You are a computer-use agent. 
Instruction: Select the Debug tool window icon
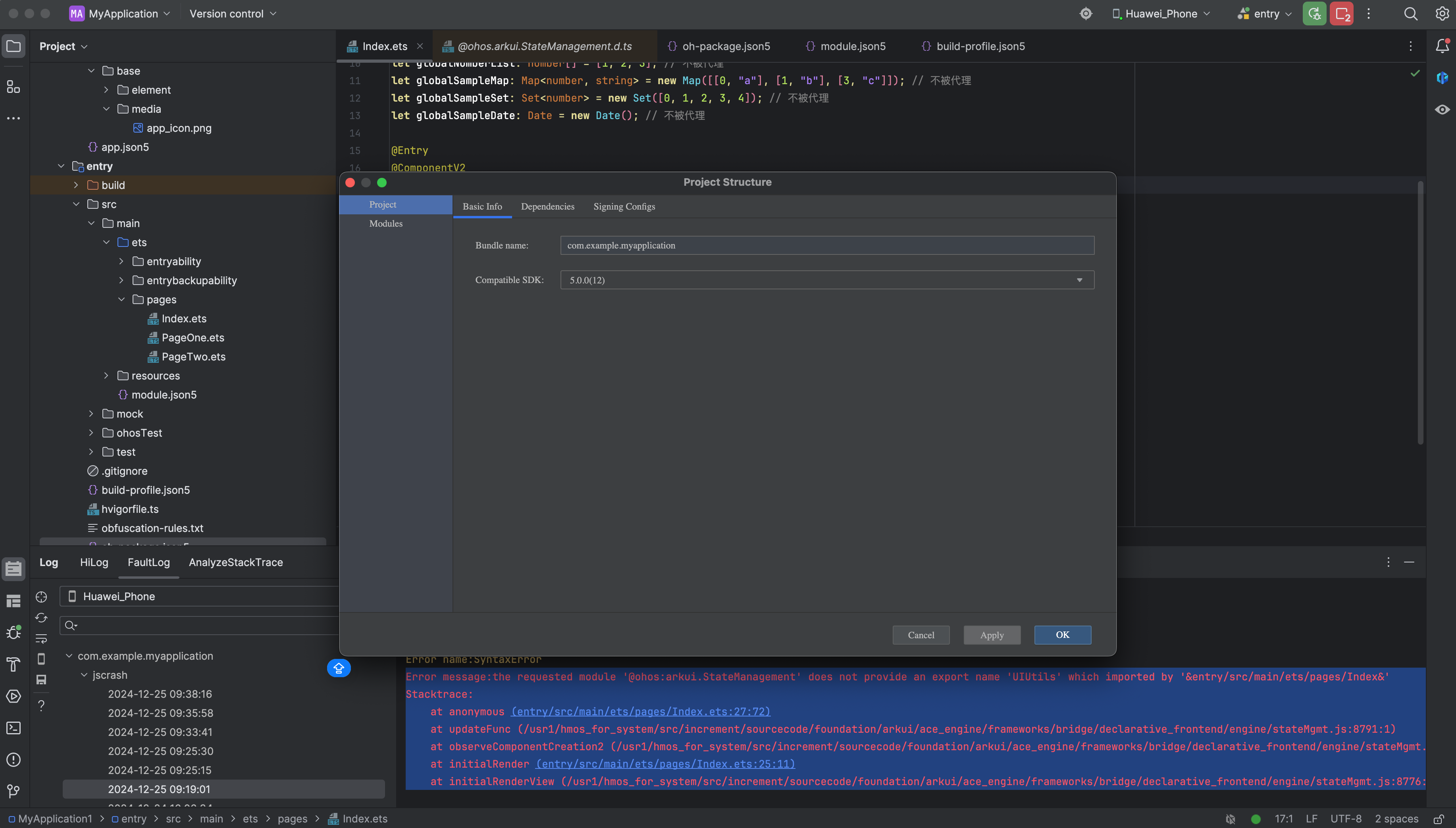pyautogui.click(x=13, y=632)
